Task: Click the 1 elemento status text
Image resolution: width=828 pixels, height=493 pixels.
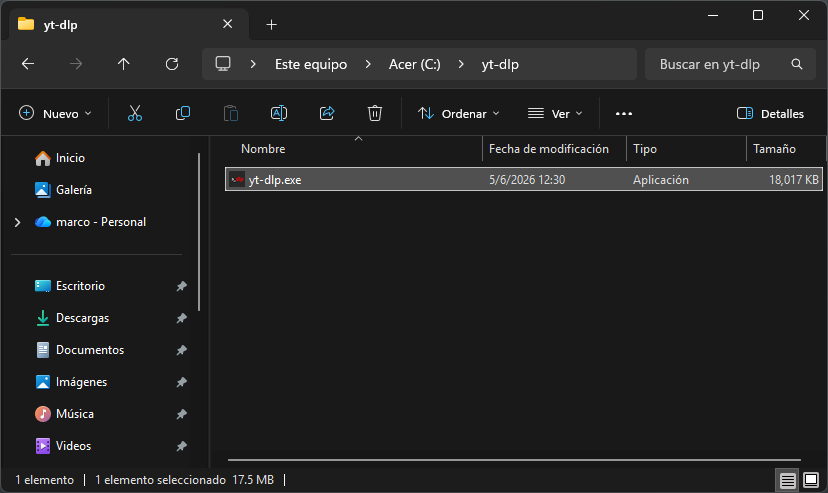Action: pyautogui.click(x=44, y=480)
